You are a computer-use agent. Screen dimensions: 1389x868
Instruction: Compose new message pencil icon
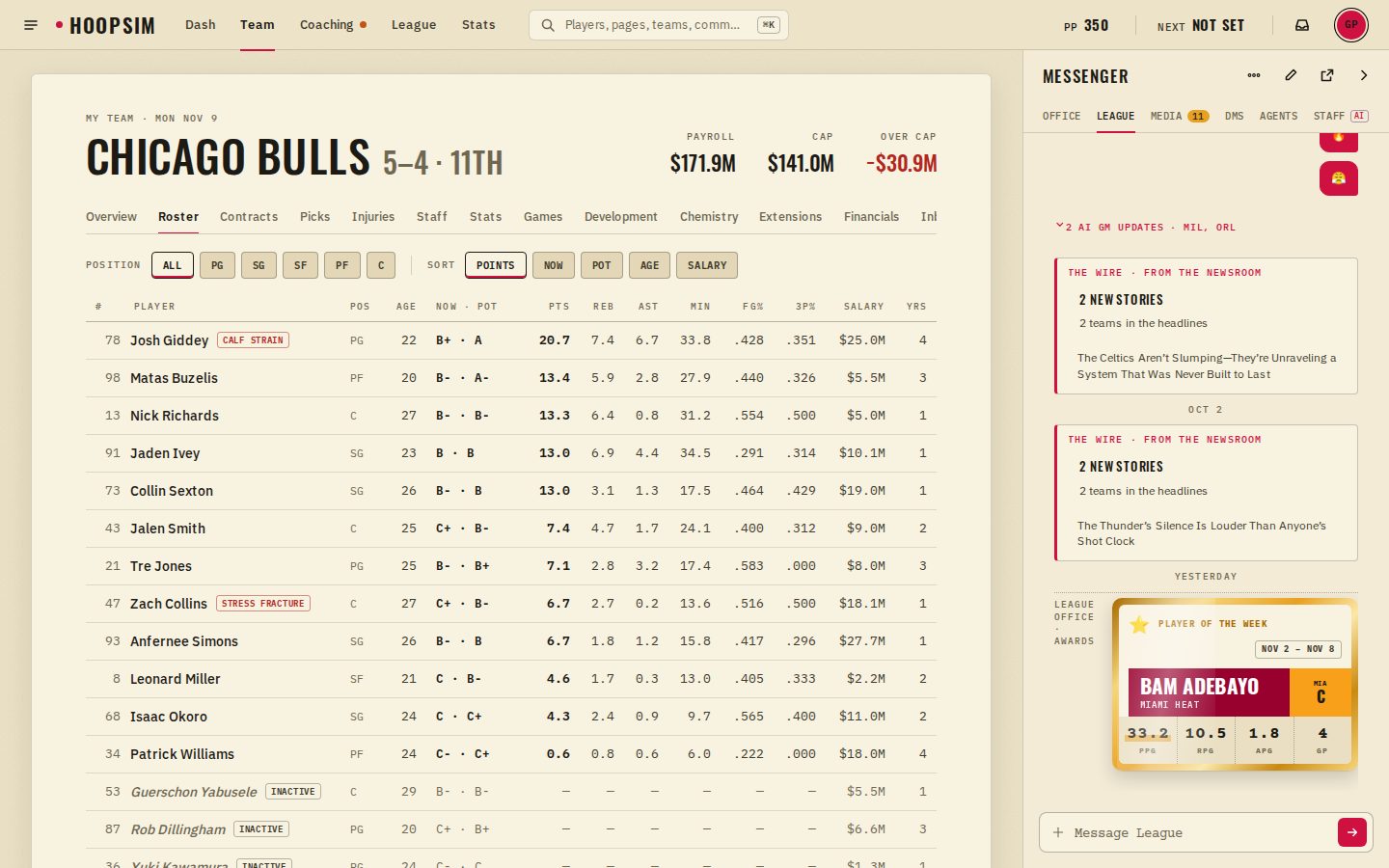(x=1291, y=75)
